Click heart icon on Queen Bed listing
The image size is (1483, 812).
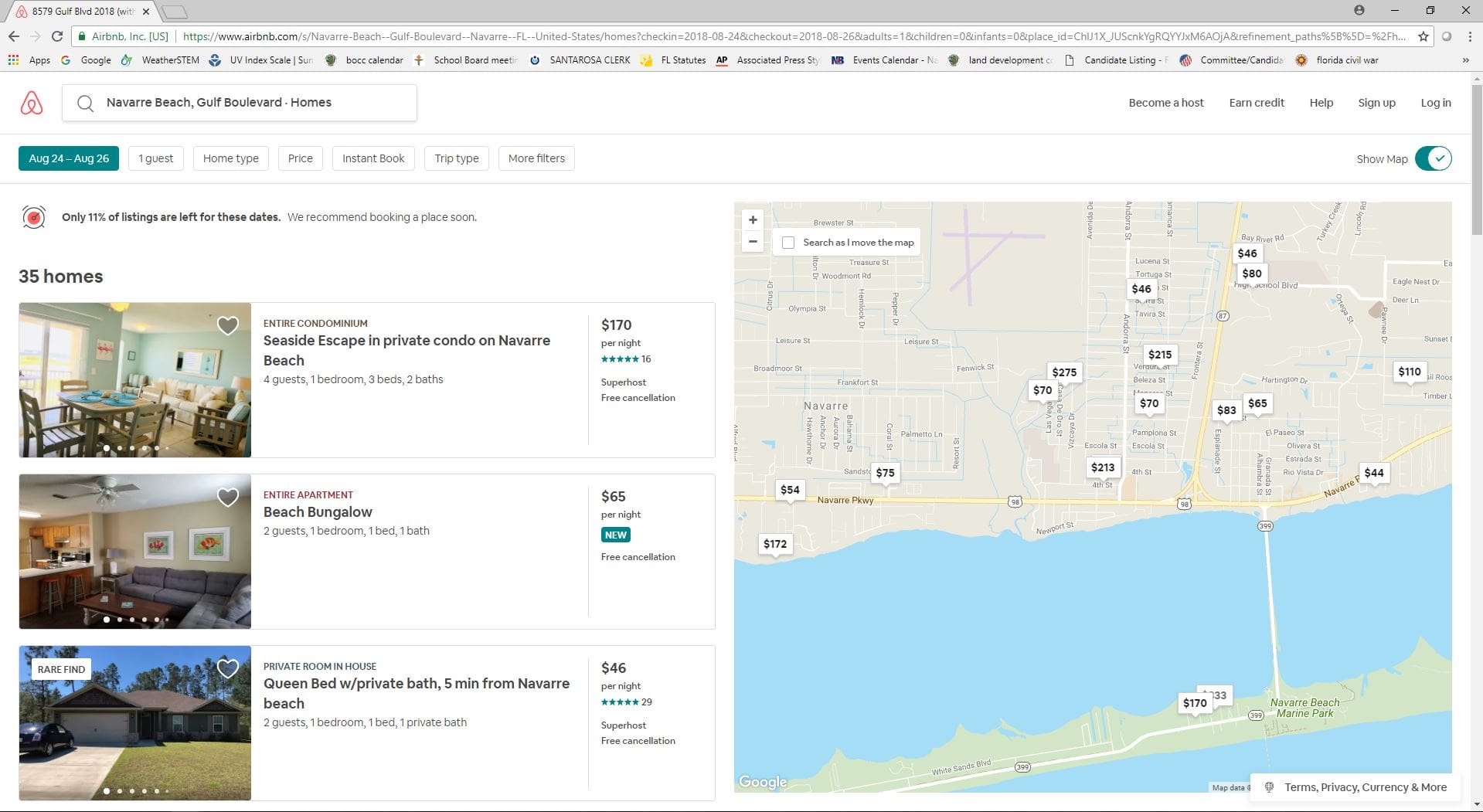click(227, 669)
